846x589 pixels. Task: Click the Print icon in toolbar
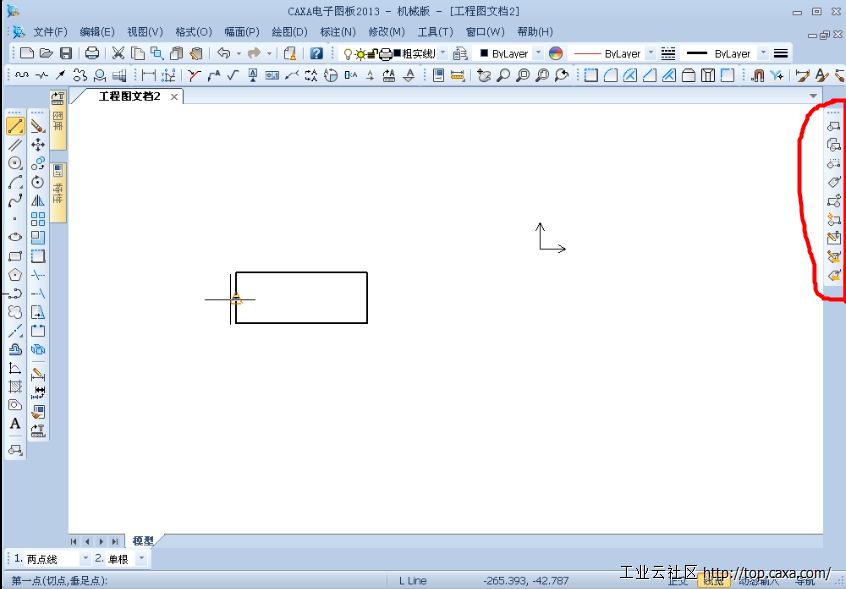coord(92,53)
